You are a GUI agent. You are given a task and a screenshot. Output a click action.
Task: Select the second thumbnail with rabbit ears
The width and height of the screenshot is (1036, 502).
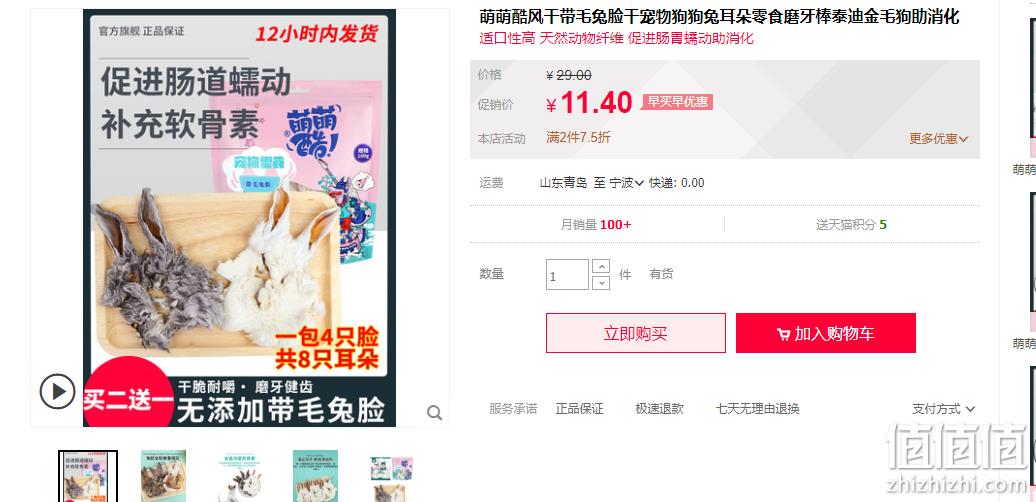(163, 476)
